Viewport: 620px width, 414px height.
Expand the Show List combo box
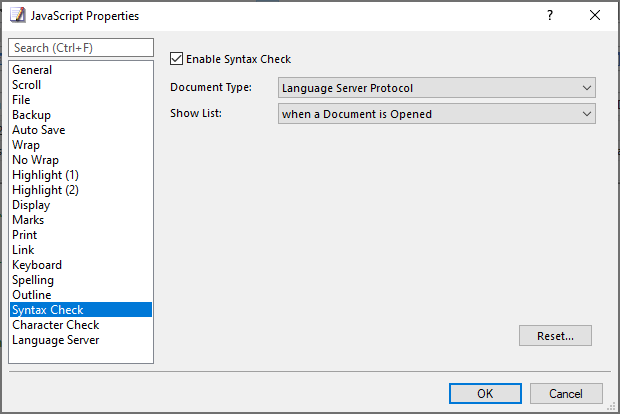[x=437, y=114]
